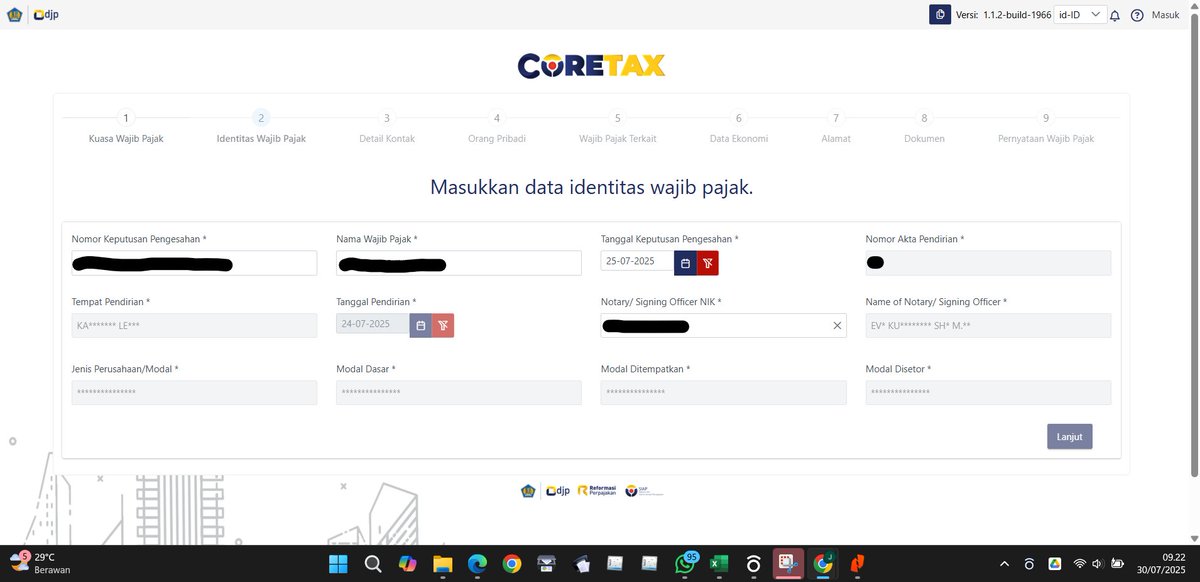
Task: Open calendar for Tanggal Pendirian
Action: (x=421, y=325)
